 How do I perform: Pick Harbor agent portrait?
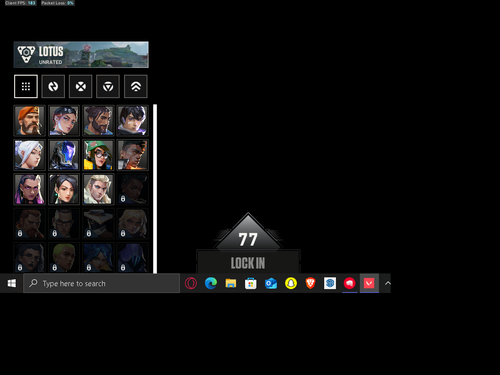[x=98, y=120]
